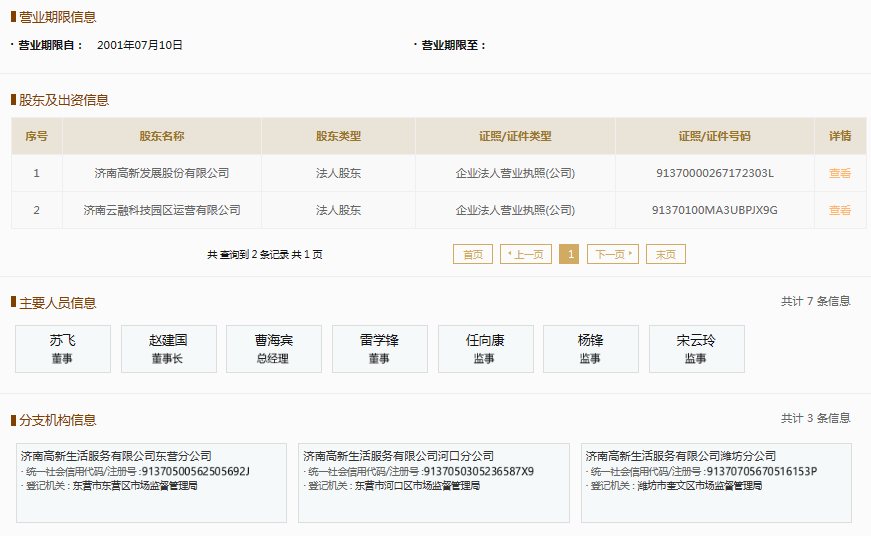
Task: Click the 潍坊分公司 branch card
Action: pyautogui.click(x=716, y=483)
